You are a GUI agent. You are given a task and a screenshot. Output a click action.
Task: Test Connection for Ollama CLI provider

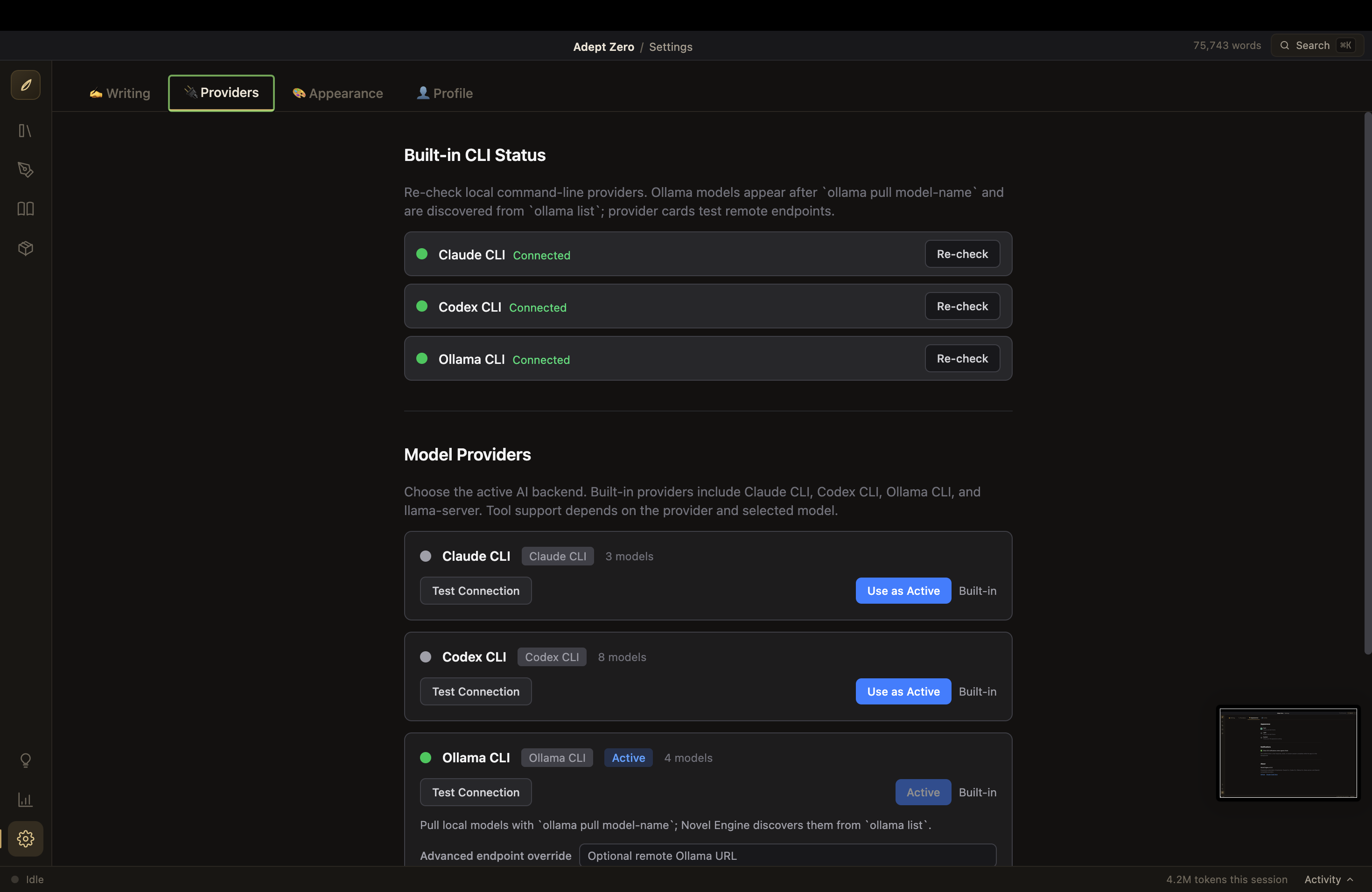click(476, 792)
